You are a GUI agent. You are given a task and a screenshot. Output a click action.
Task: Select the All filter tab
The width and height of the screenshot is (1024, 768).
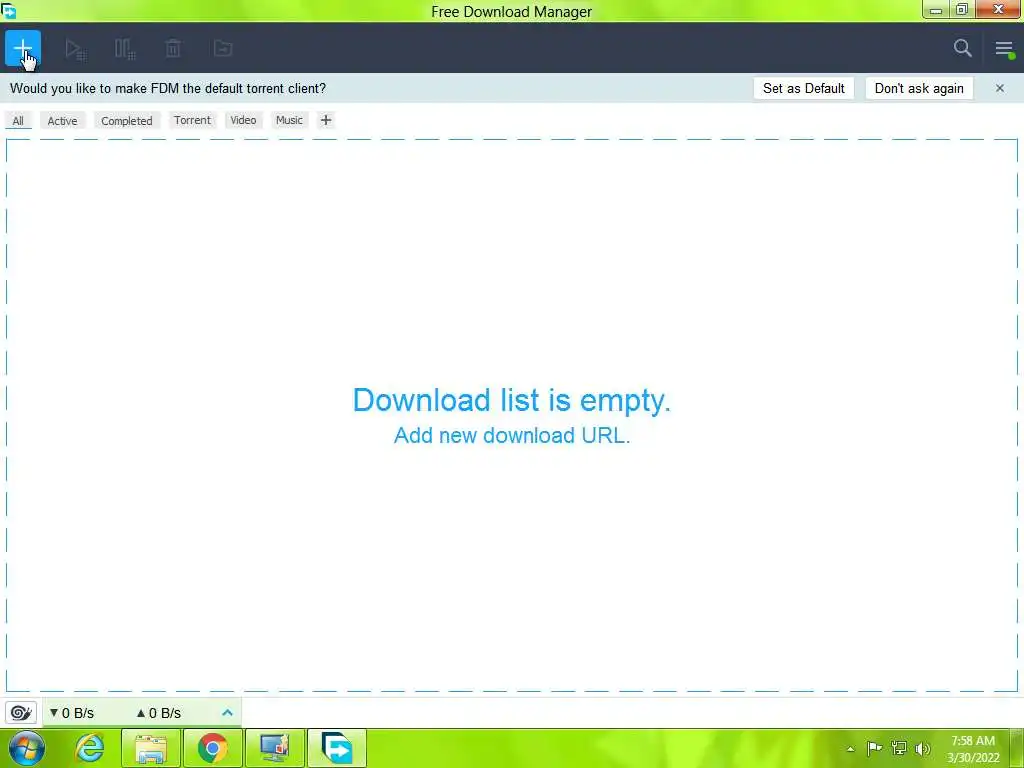[18, 121]
